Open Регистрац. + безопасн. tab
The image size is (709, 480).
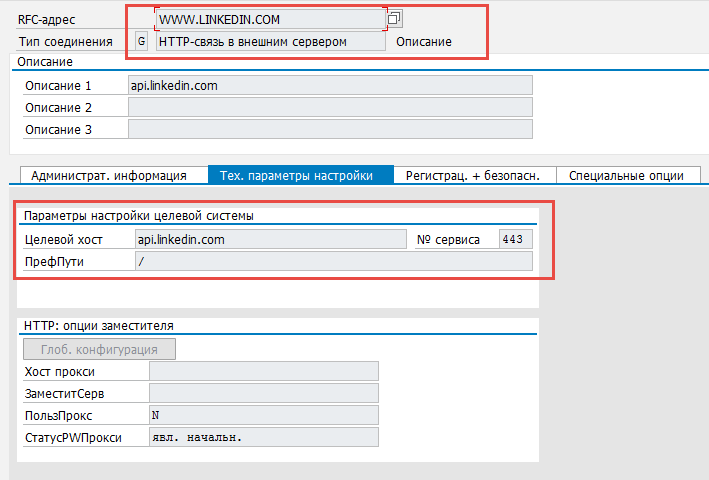click(x=473, y=175)
